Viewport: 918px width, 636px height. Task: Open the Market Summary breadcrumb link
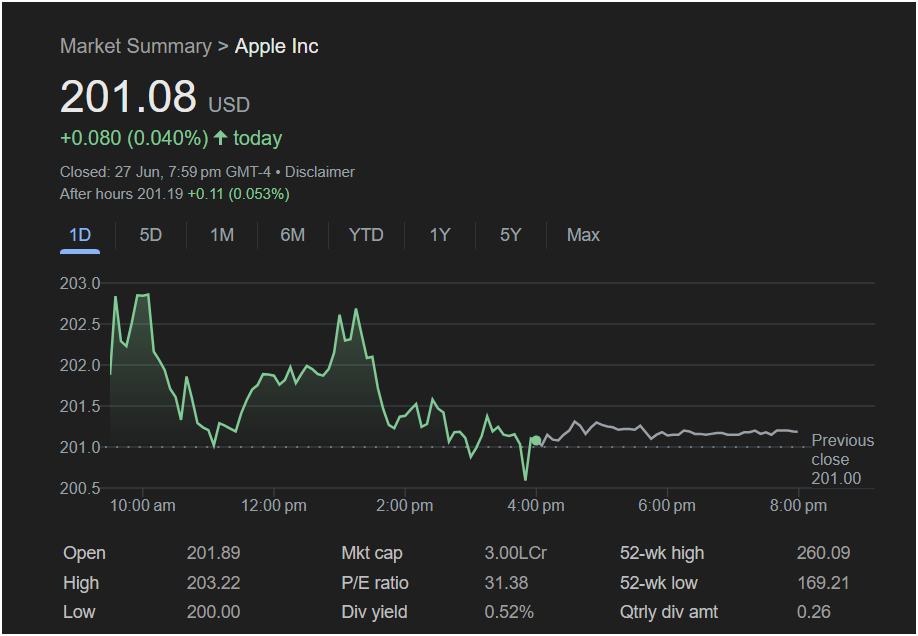tap(136, 46)
